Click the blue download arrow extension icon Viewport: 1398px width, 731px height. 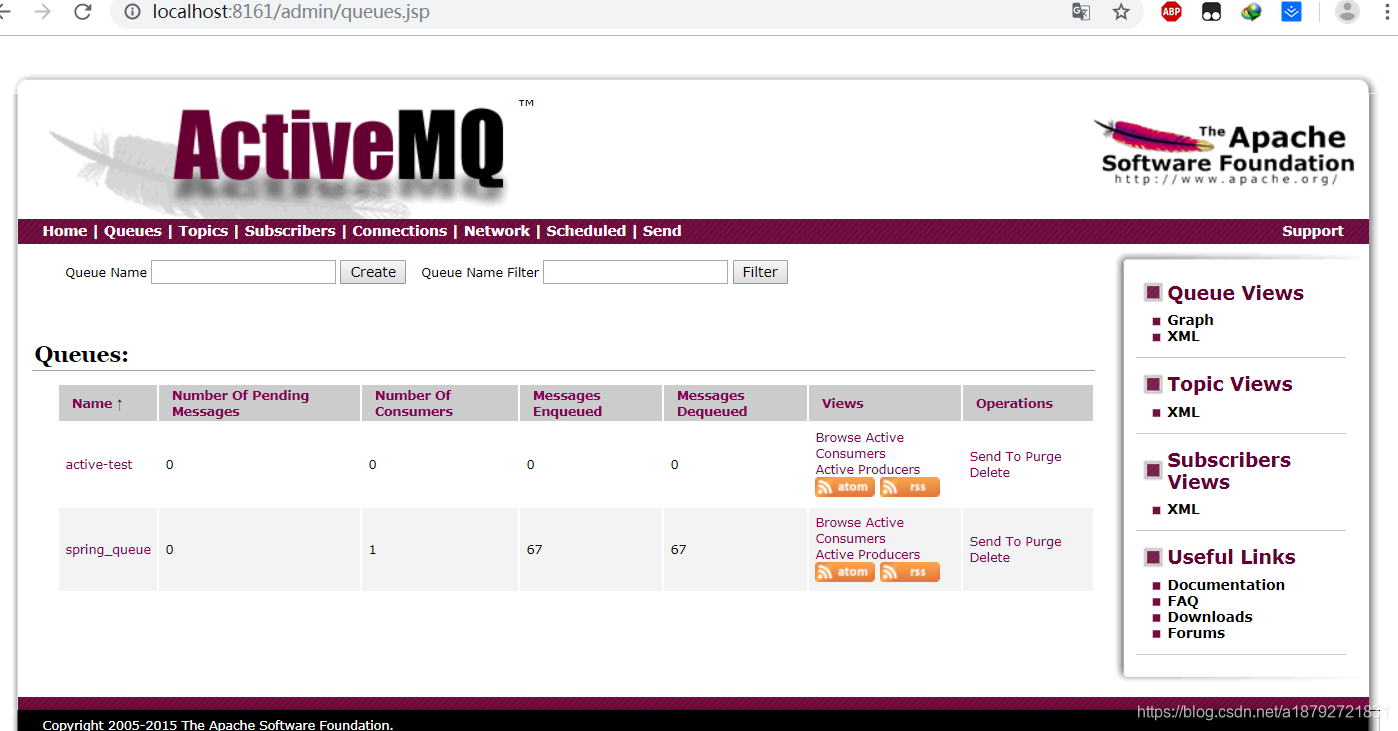[x=1291, y=12]
